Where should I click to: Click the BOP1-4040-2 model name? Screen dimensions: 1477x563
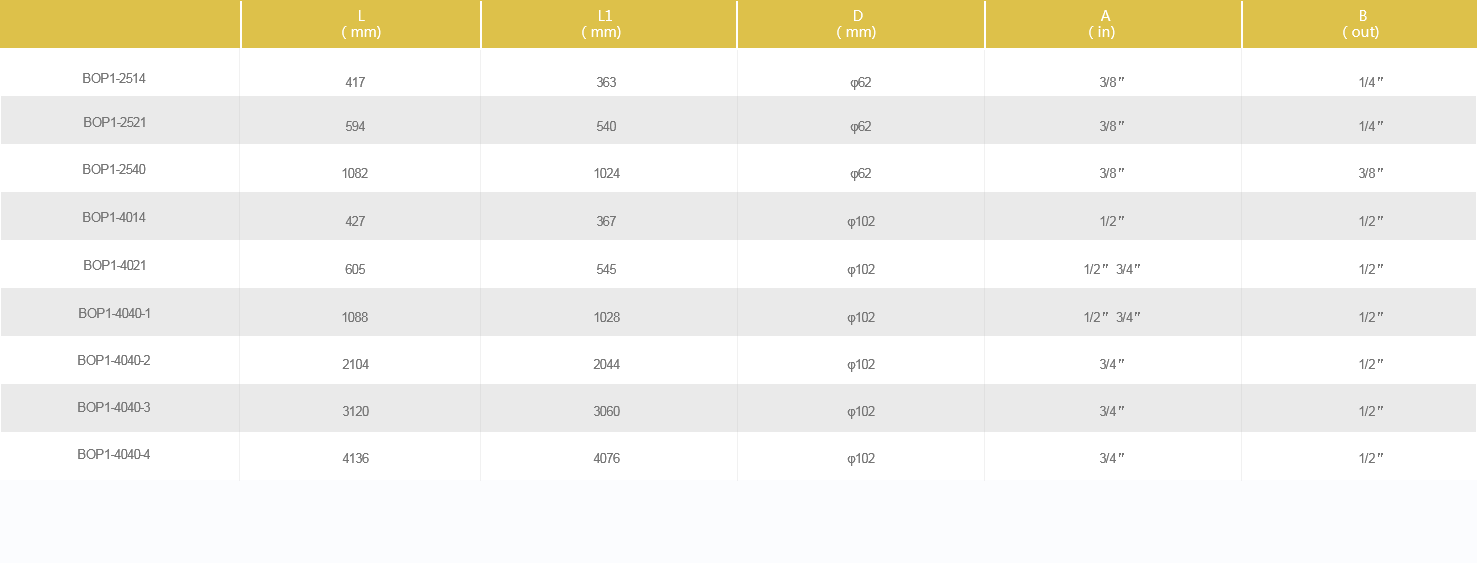[x=114, y=361]
